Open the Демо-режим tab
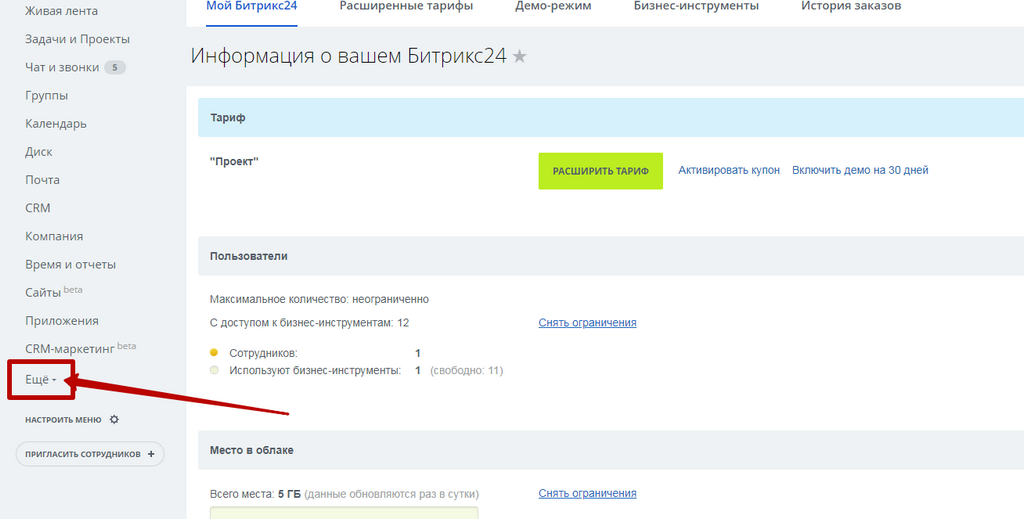The height and width of the screenshot is (519, 1024). tap(553, 6)
